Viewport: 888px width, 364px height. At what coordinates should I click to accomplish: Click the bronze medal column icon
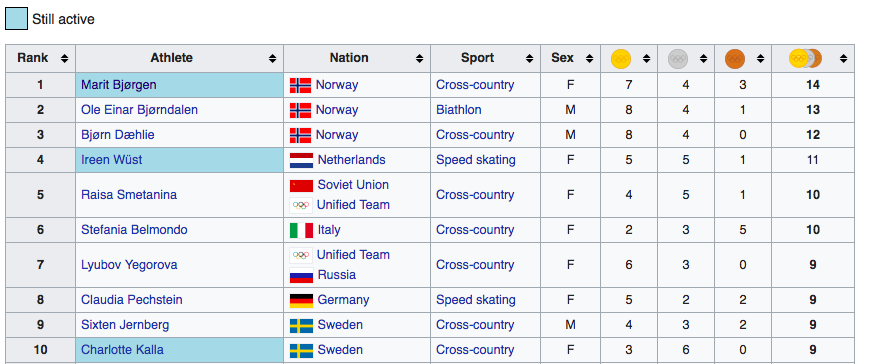735,58
